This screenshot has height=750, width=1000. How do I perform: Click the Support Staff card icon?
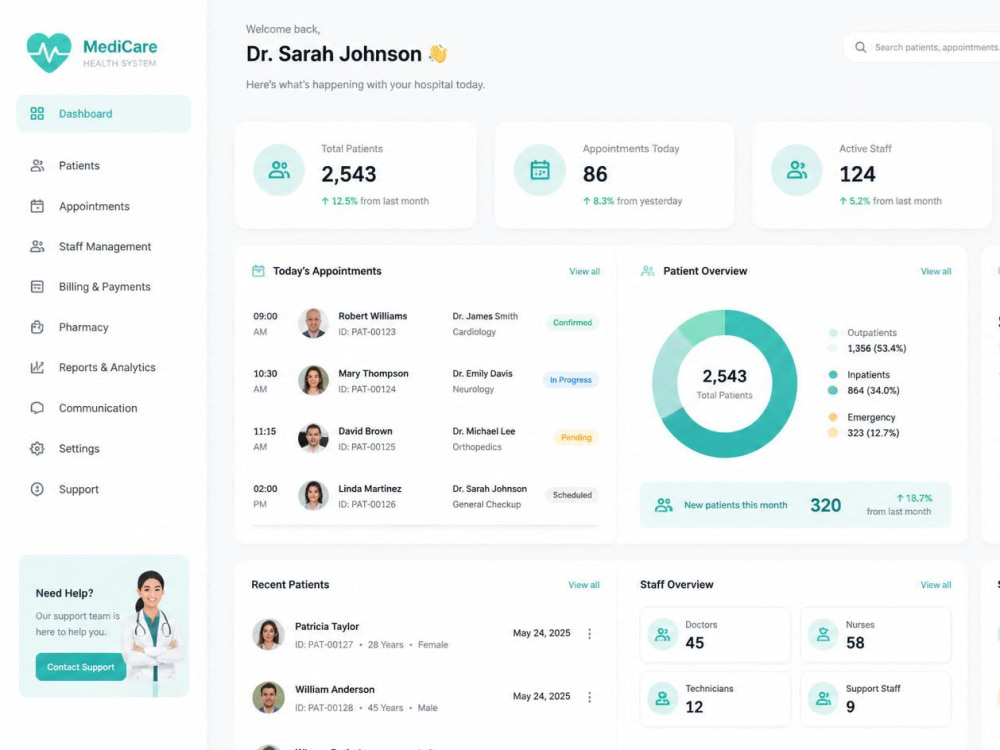823,698
